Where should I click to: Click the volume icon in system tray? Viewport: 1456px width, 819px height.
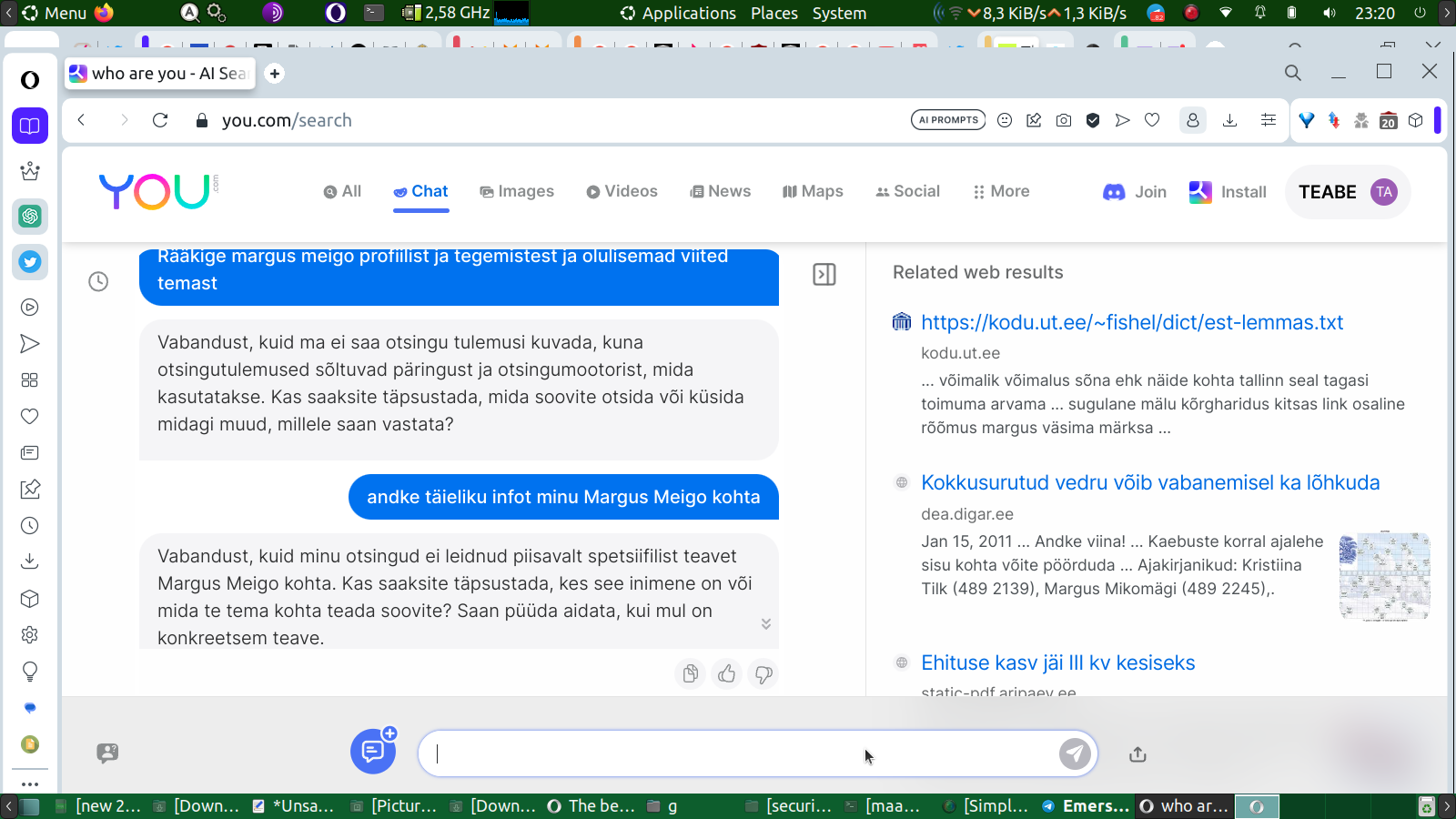point(1330,13)
